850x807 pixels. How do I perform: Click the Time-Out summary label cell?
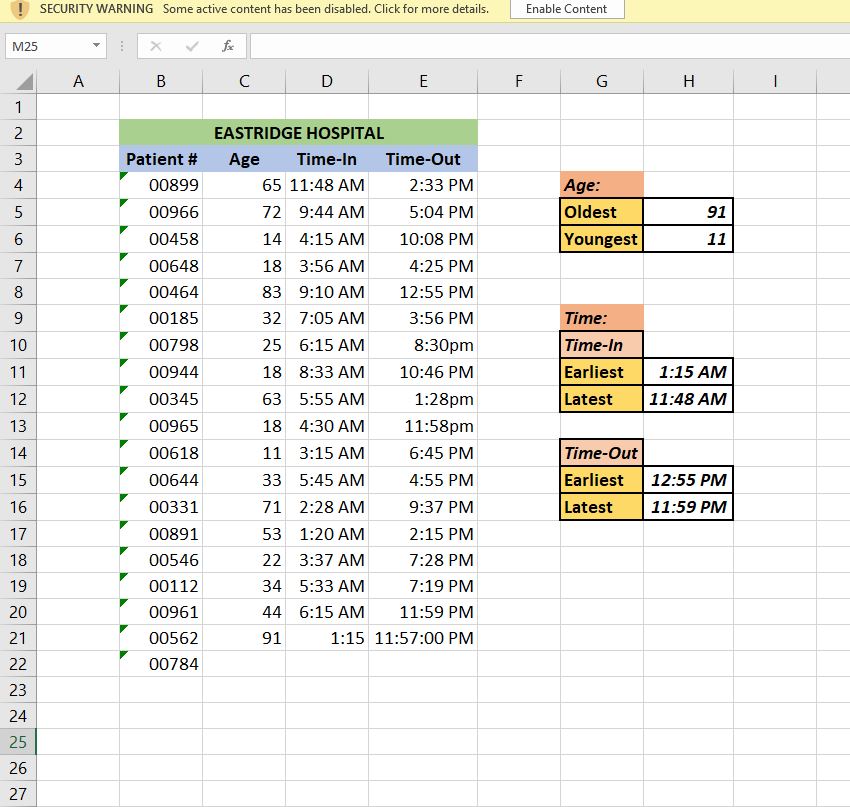[x=602, y=453]
